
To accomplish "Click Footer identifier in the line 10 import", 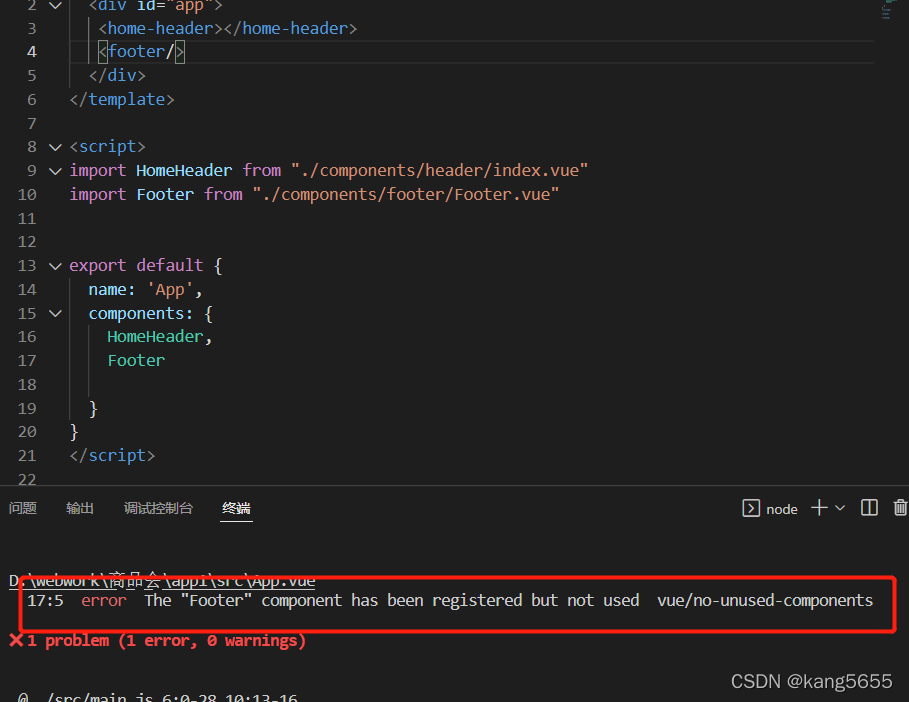I will [x=165, y=194].
